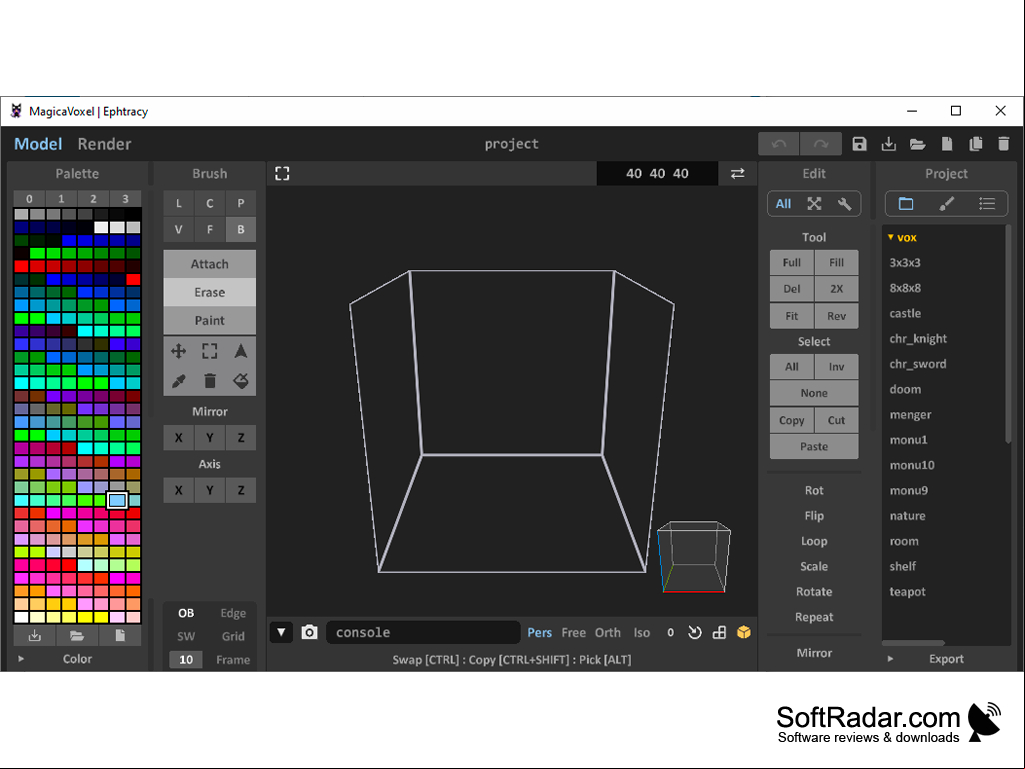1025x769 pixels.
Task: Expand the Flip section in Edit panel
Action: click(x=814, y=515)
